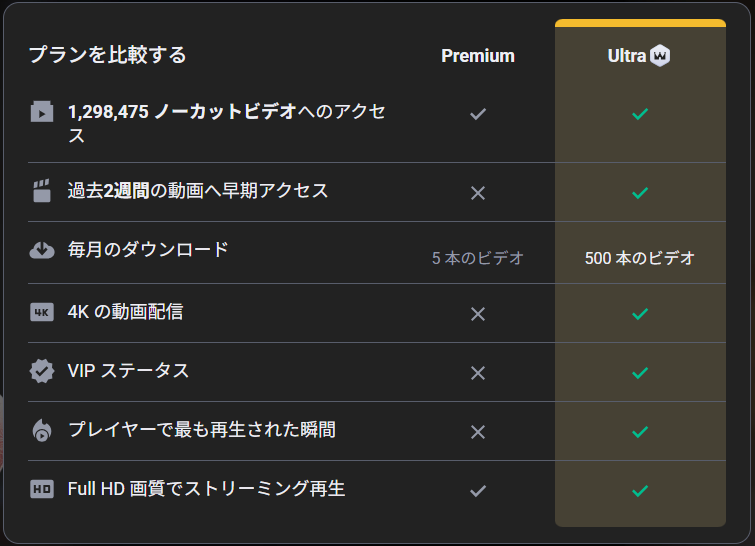Select the Ultra plan column header

[627, 56]
